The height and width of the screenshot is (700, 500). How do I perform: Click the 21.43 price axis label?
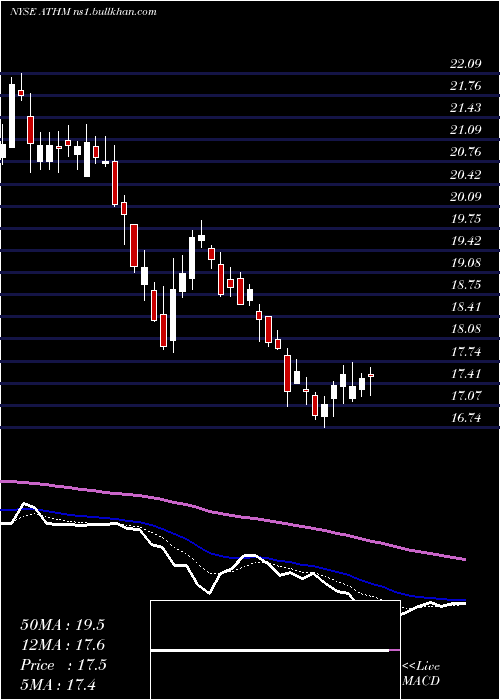466,108
